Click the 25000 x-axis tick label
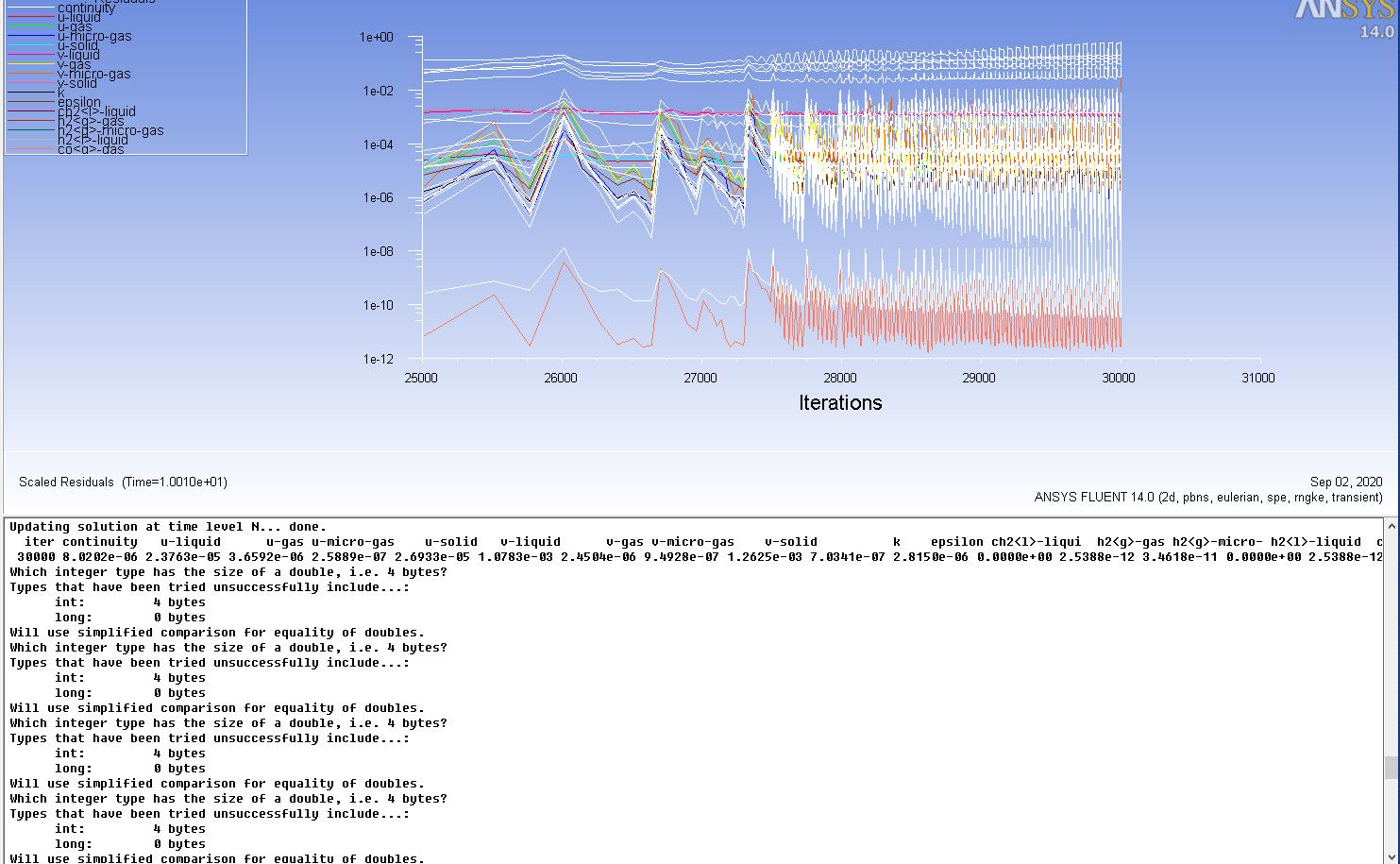The height and width of the screenshot is (864, 1400). 421,378
